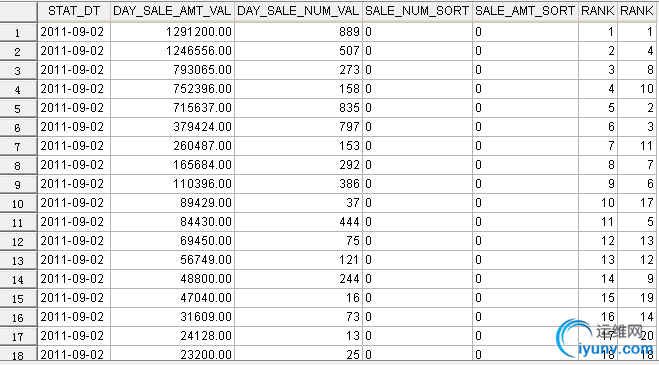Select the SALE_NUM_SORT column header

pos(417,11)
